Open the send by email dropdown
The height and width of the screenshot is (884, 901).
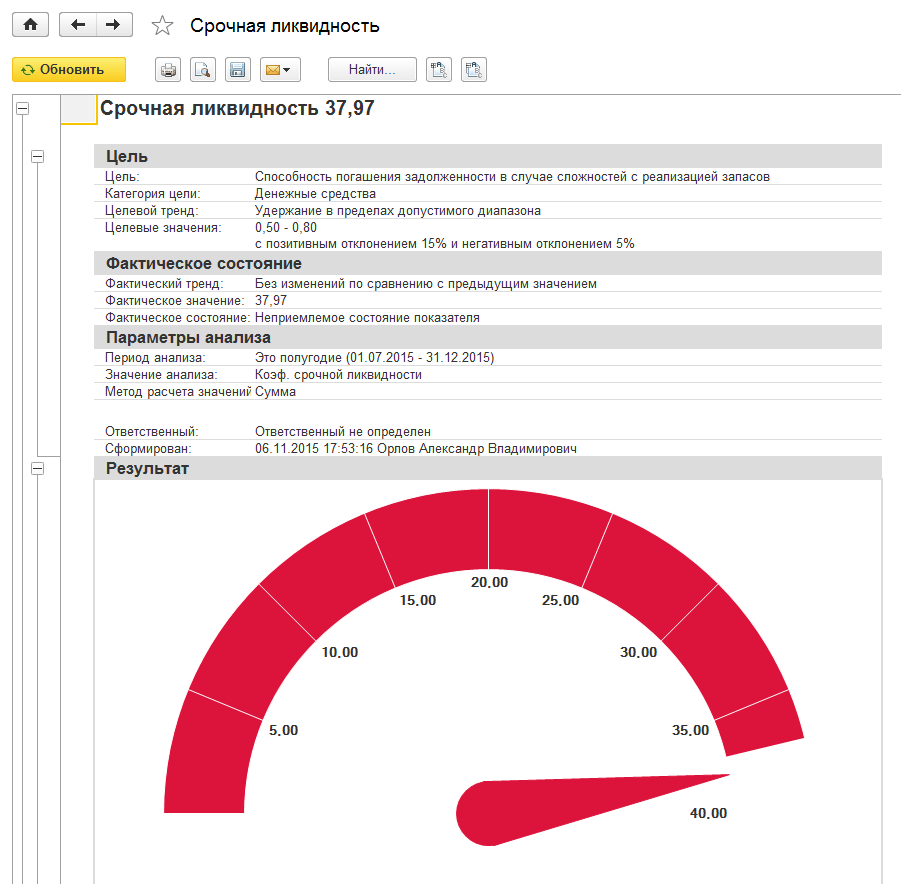coord(279,70)
